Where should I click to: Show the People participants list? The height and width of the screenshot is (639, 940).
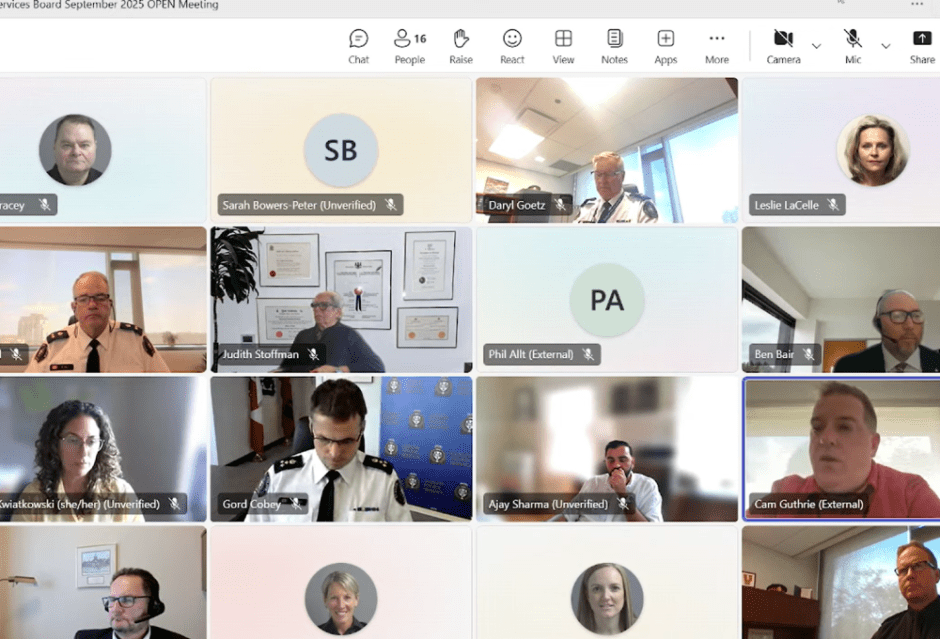point(409,46)
